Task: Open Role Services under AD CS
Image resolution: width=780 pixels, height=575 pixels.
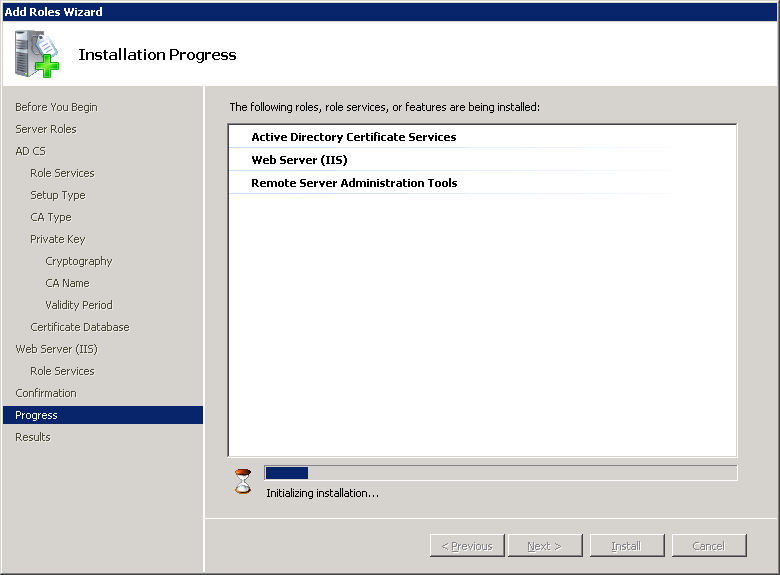Action: pyautogui.click(x=62, y=173)
